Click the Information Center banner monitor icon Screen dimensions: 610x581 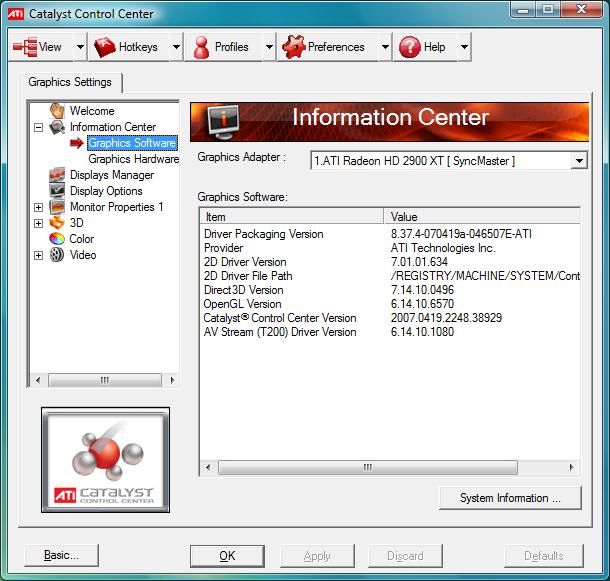click(x=223, y=122)
